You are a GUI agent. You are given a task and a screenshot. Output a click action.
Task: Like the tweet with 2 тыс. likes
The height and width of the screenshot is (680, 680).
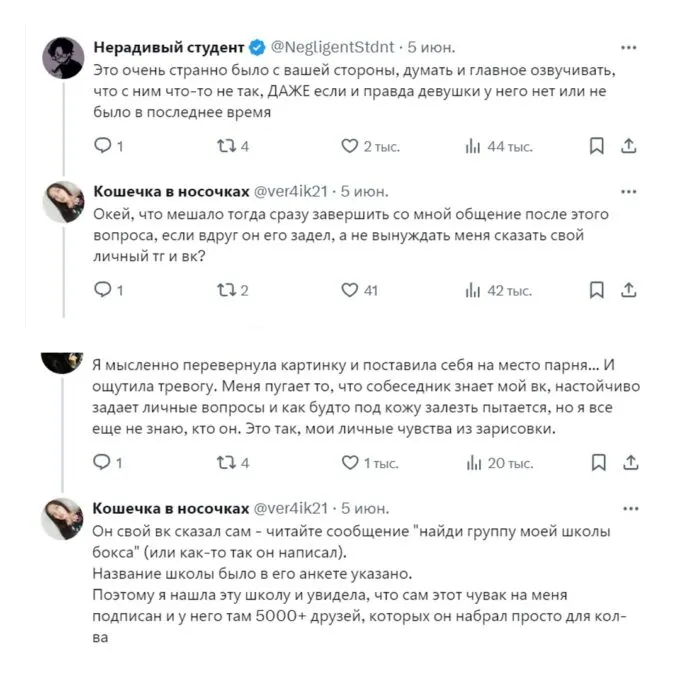[350, 147]
